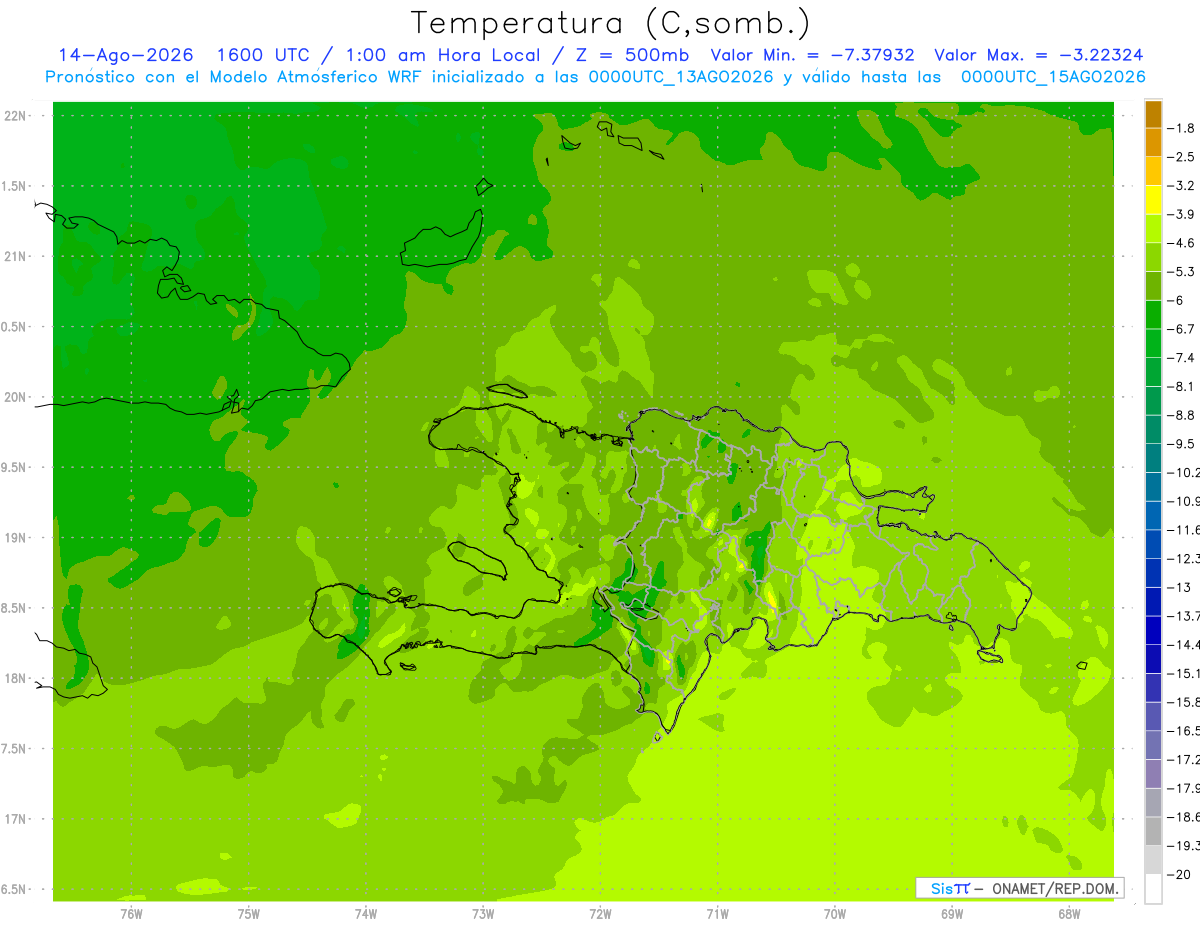Select the '73W' longitude label
This screenshot has width=1200, height=927.
coord(483,914)
